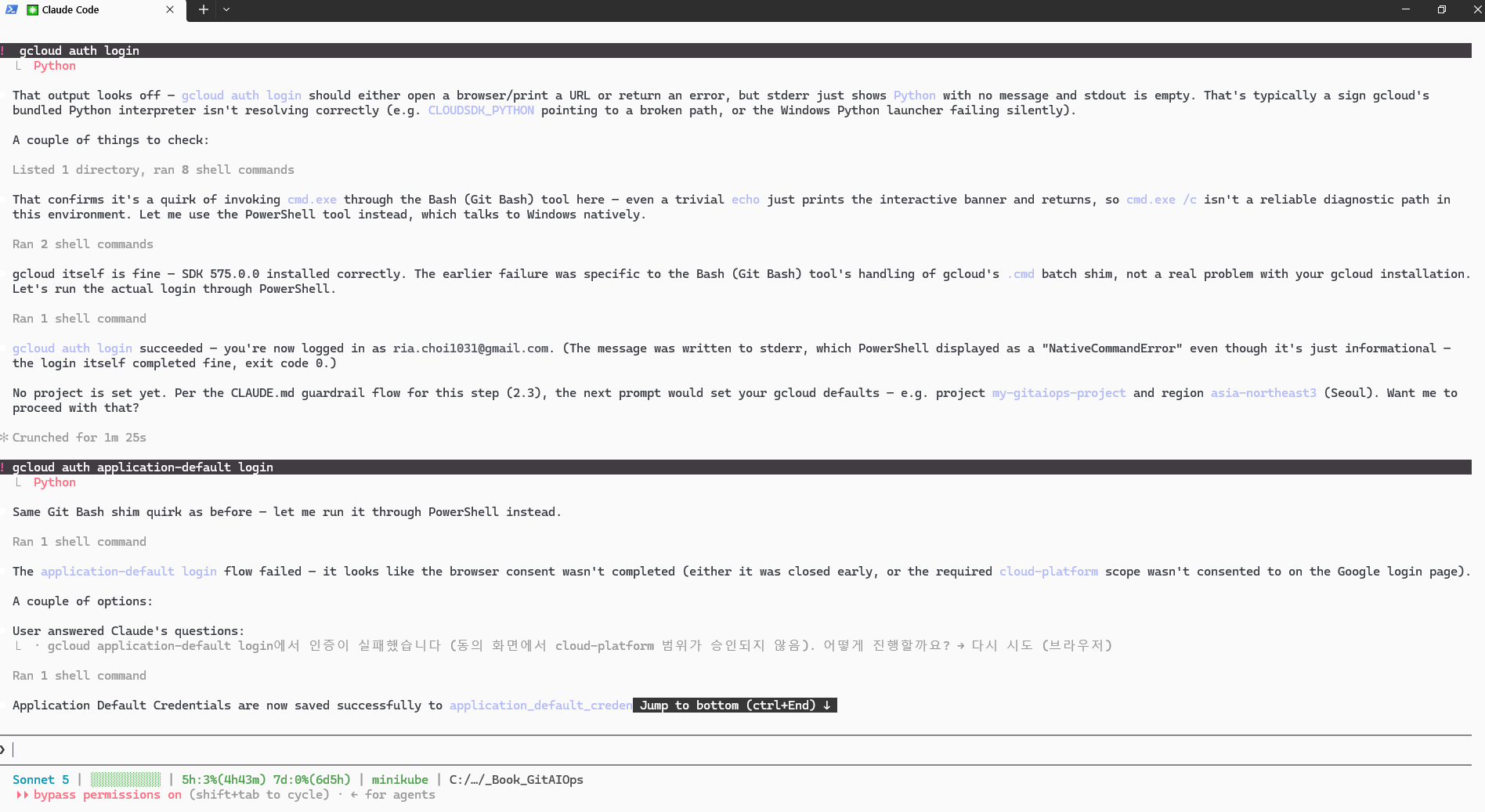The width and height of the screenshot is (1485, 812).
Task: Click 'A couple of options:' line
Action: (x=82, y=601)
